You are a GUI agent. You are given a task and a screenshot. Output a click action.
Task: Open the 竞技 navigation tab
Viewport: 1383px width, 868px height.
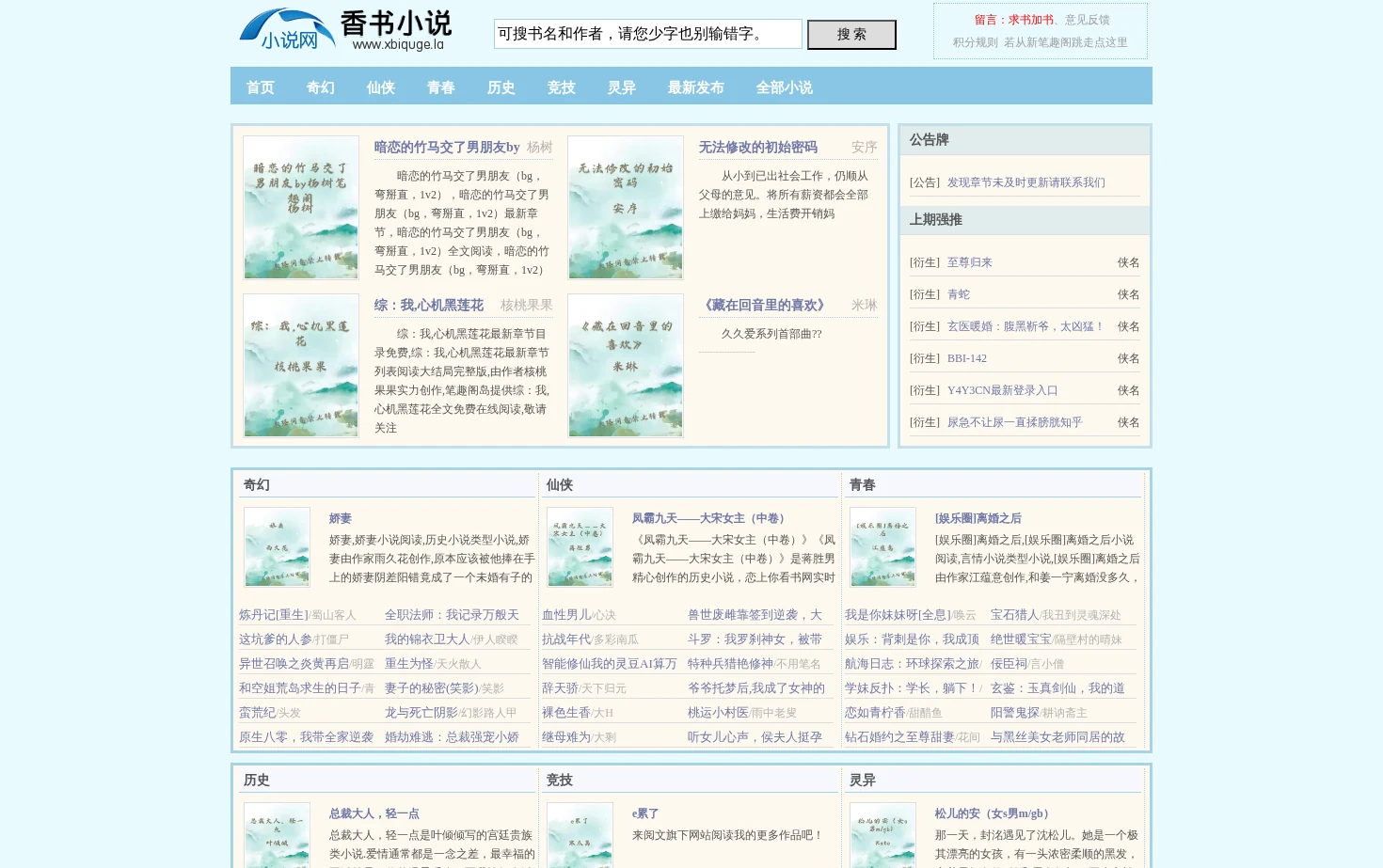(562, 87)
